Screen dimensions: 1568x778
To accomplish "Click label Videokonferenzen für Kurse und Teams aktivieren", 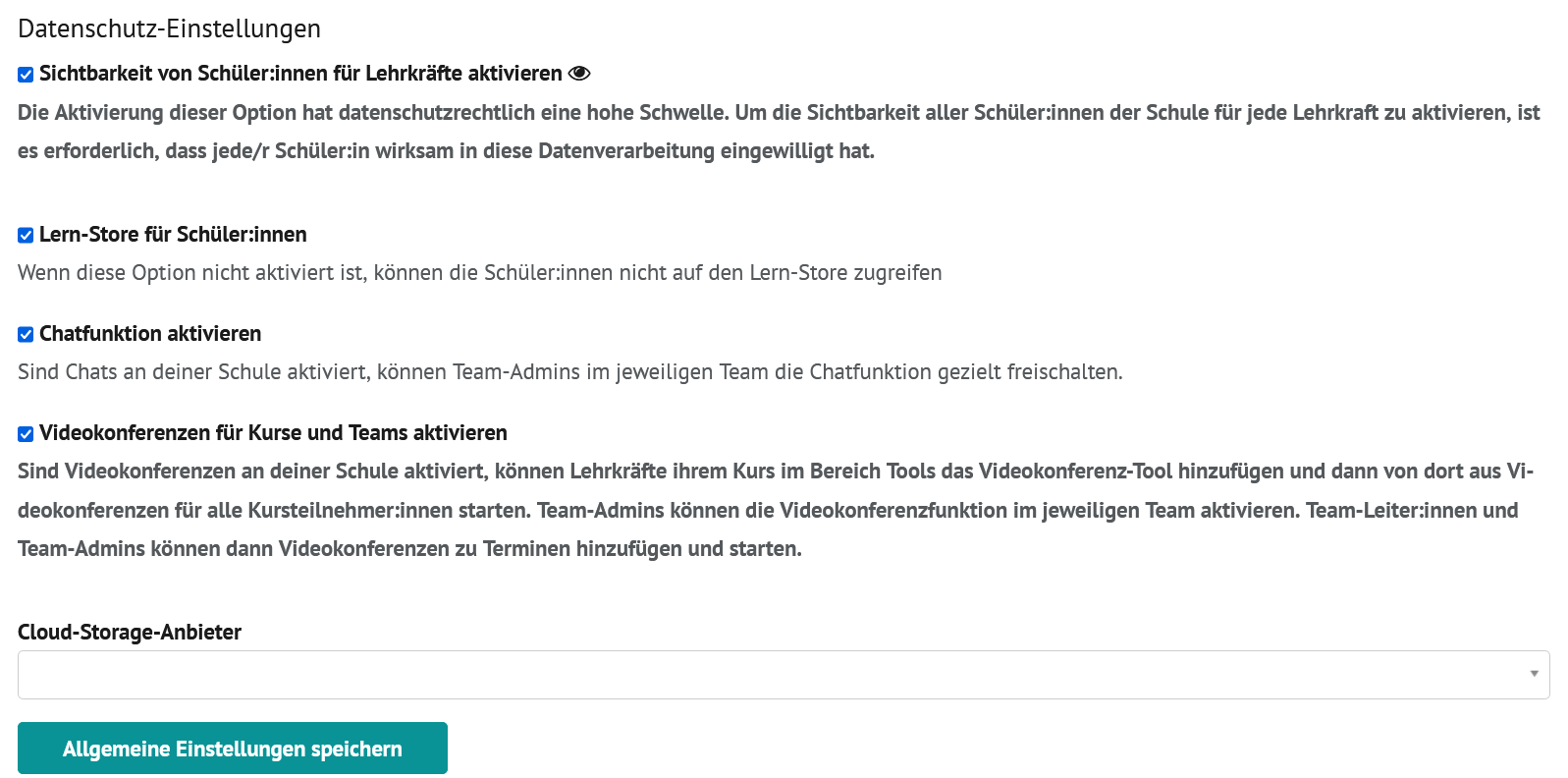I will pos(273,433).
